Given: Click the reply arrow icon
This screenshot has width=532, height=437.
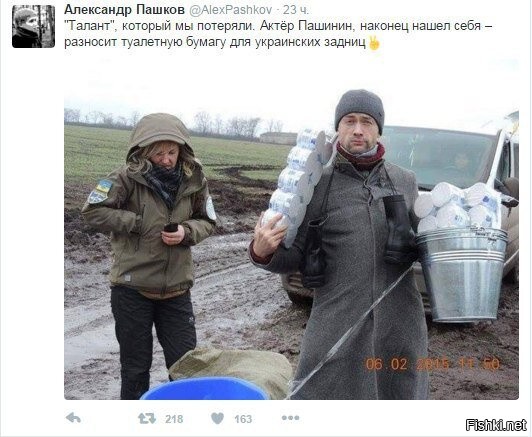Looking at the screenshot, I should coord(73,418).
